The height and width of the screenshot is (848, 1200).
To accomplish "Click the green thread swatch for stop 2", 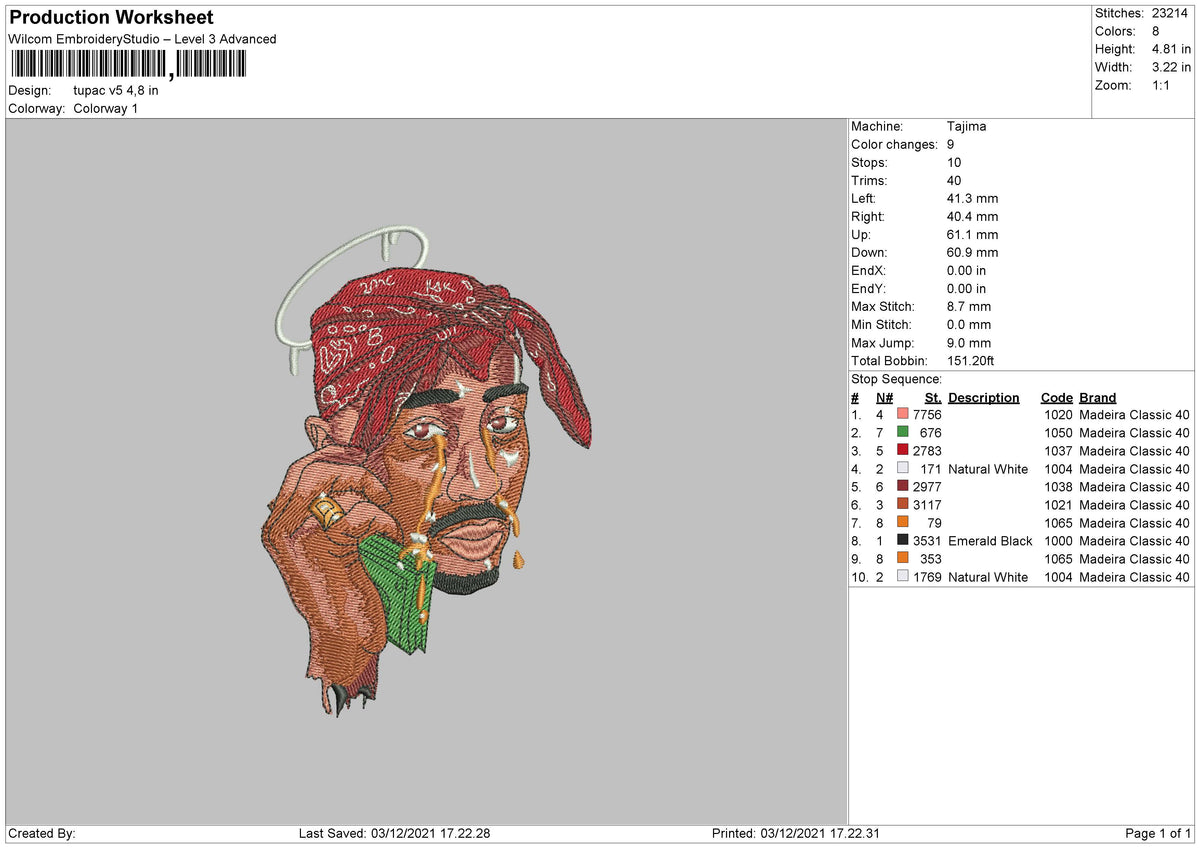I will tap(901, 432).
